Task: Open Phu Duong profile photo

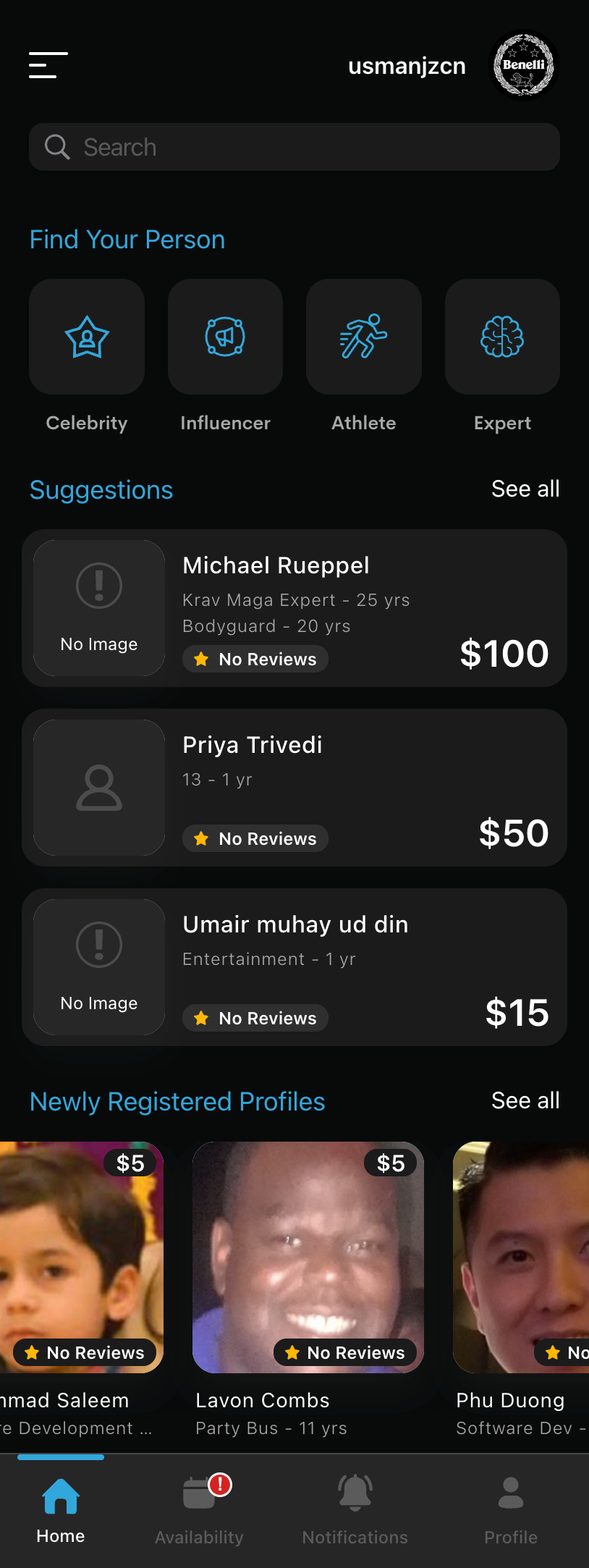Action: tap(521, 1257)
